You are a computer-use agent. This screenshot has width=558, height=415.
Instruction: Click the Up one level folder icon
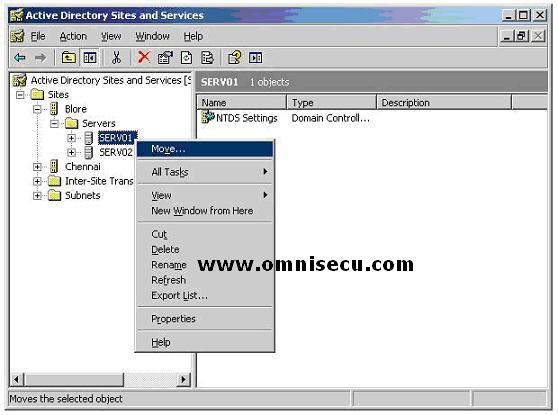click(x=68, y=57)
